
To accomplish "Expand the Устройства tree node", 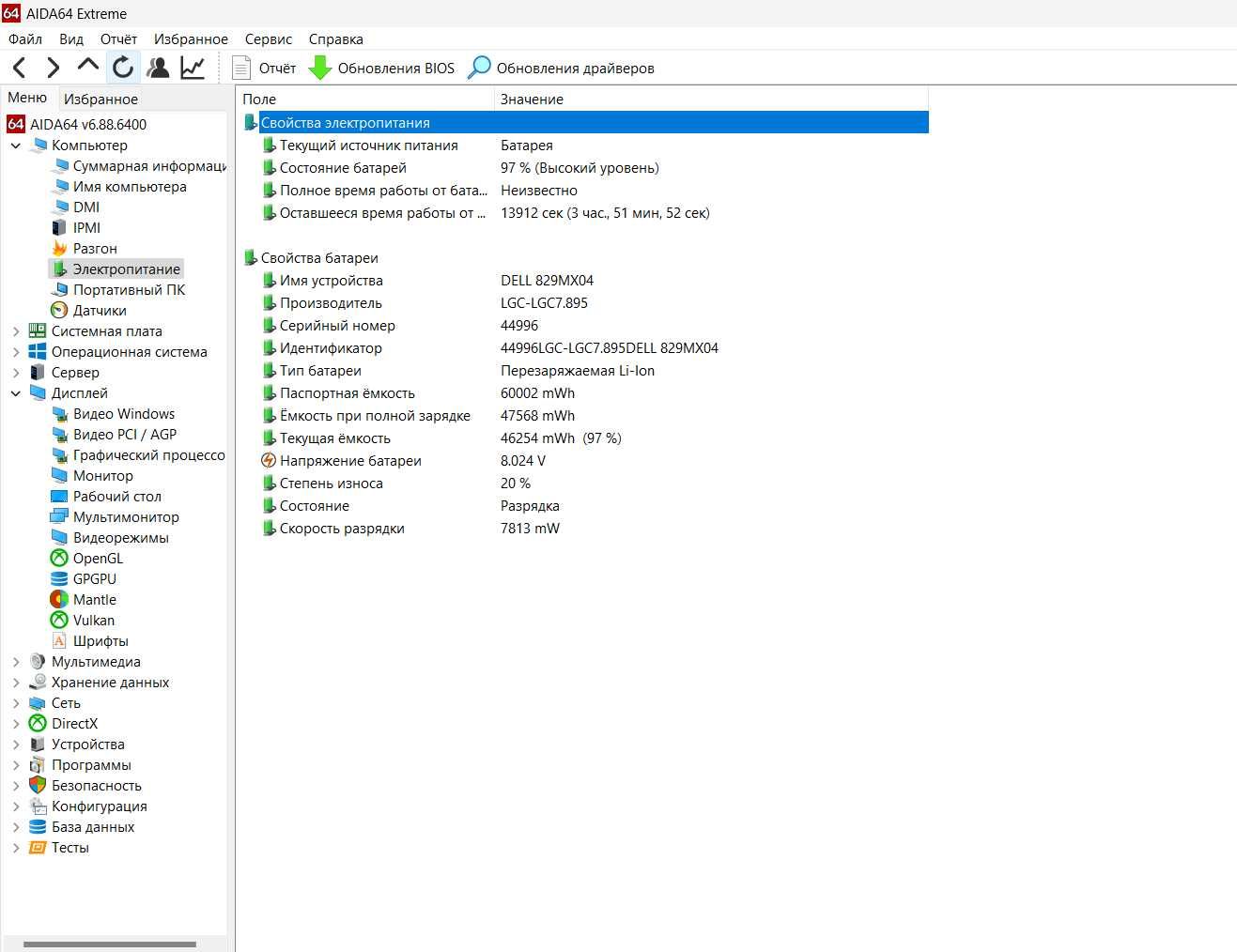I will coord(16,745).
